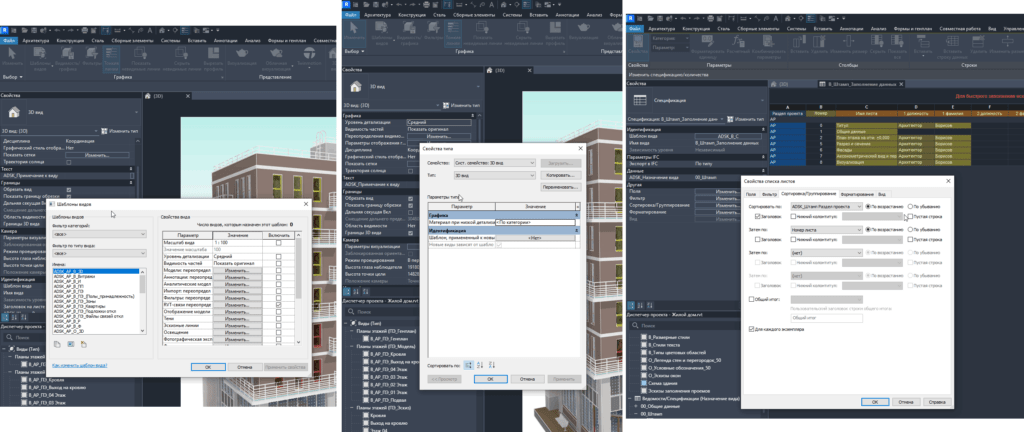Switch to Поля tab in sheet list dialog
1024x432 pixels.
point(751,194)
